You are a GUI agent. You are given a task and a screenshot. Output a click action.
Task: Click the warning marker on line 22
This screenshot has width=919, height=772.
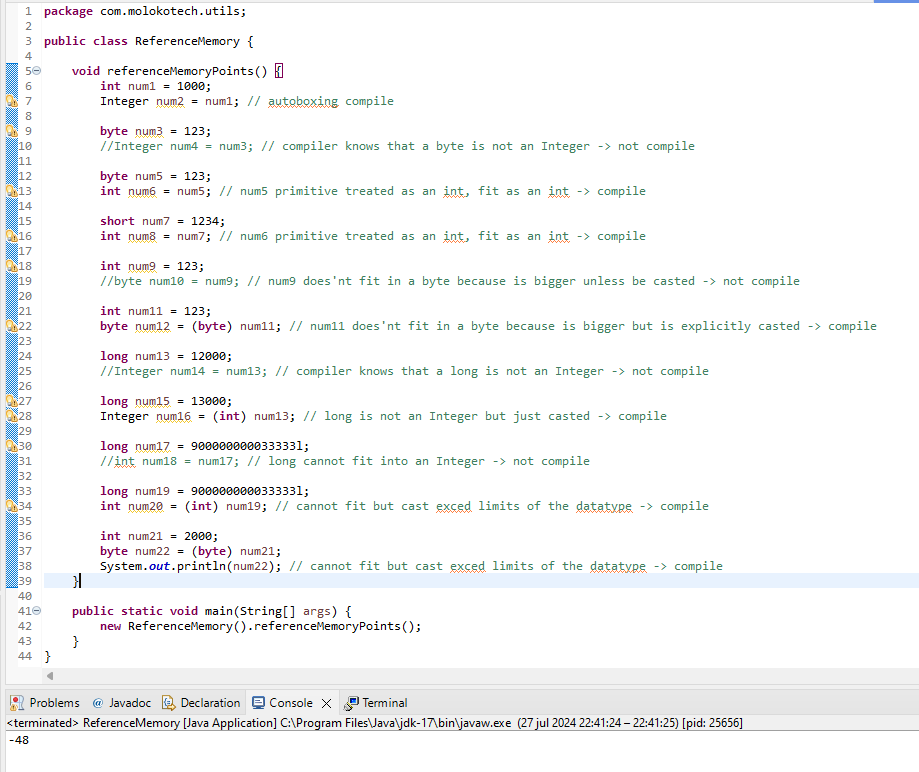tap(11, 326)
